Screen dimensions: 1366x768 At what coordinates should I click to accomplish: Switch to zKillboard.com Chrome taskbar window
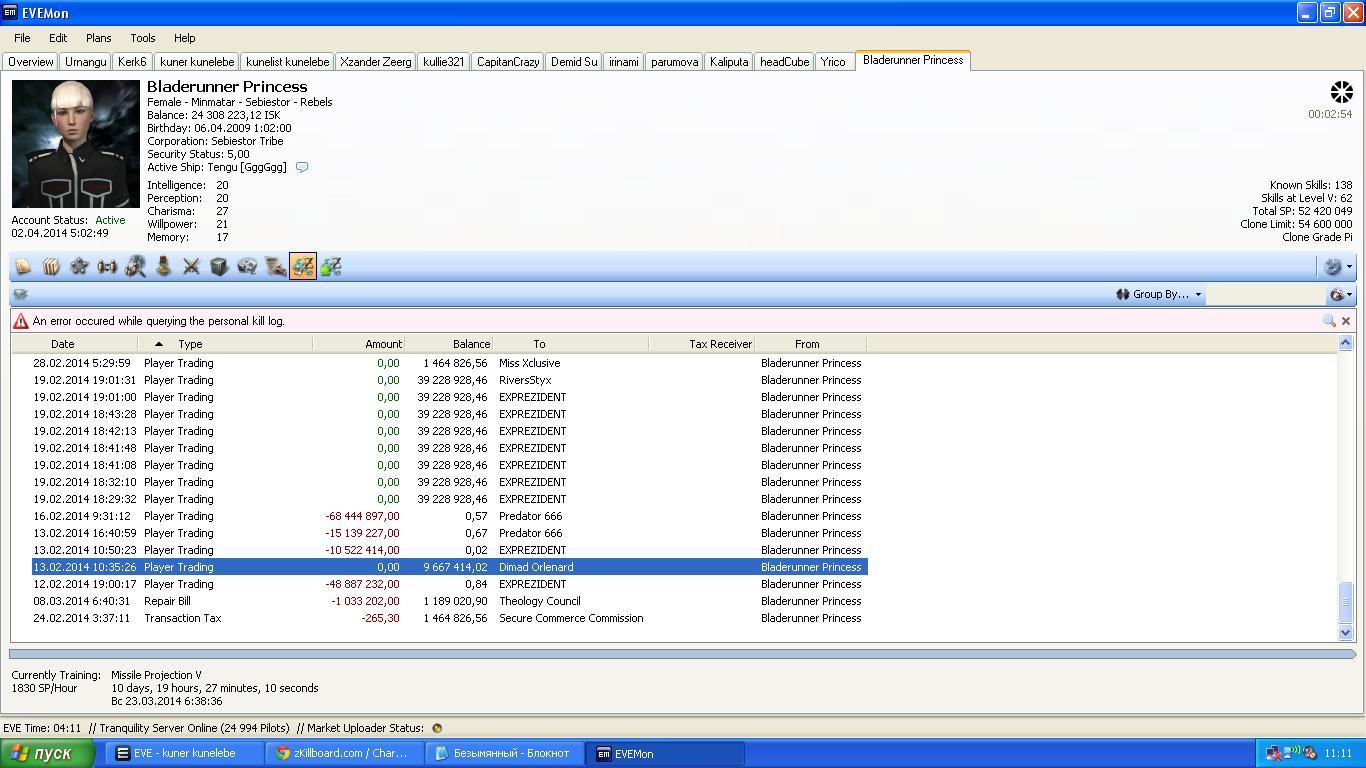344,753
